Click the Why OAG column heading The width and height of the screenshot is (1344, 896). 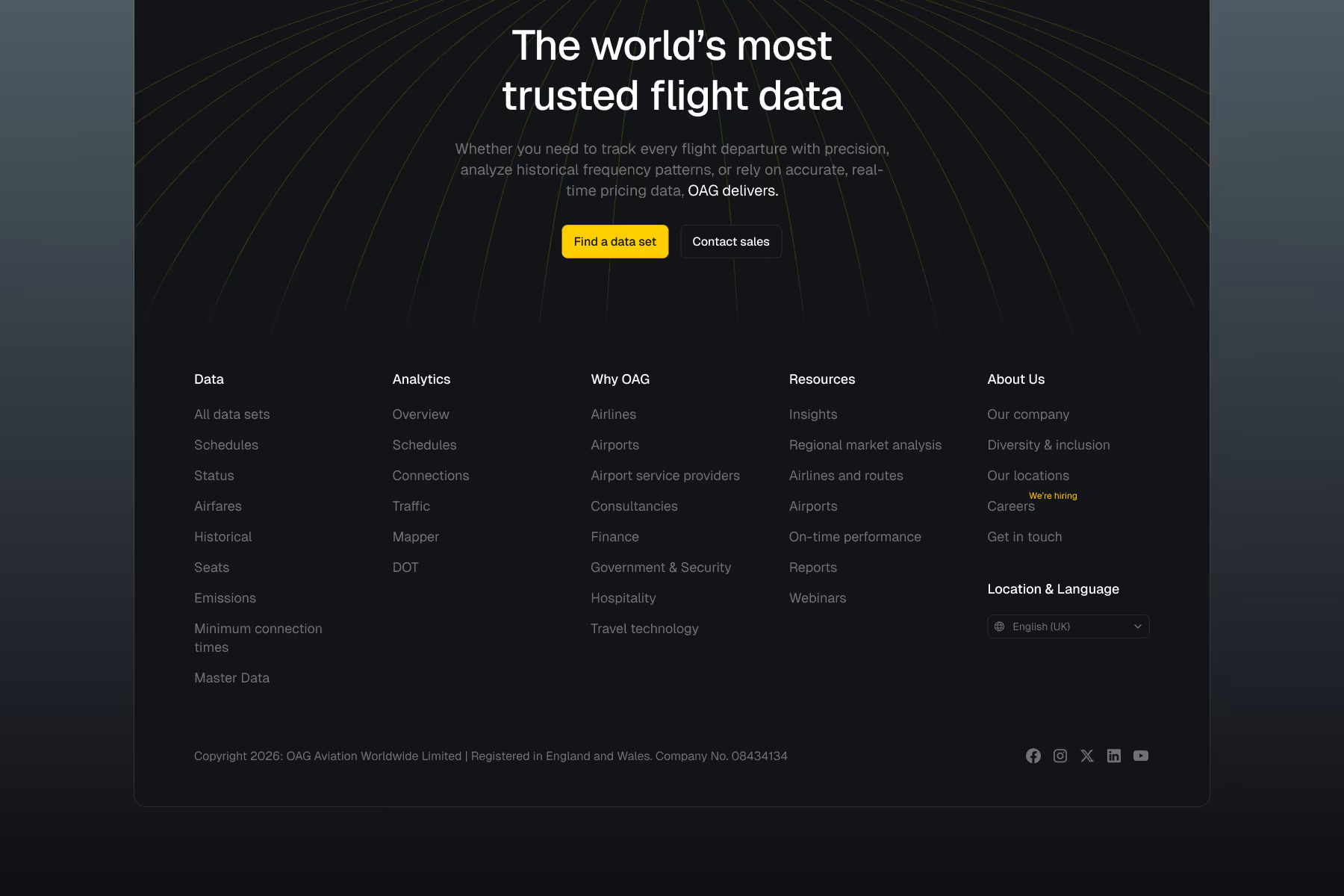tap(620, 379)
